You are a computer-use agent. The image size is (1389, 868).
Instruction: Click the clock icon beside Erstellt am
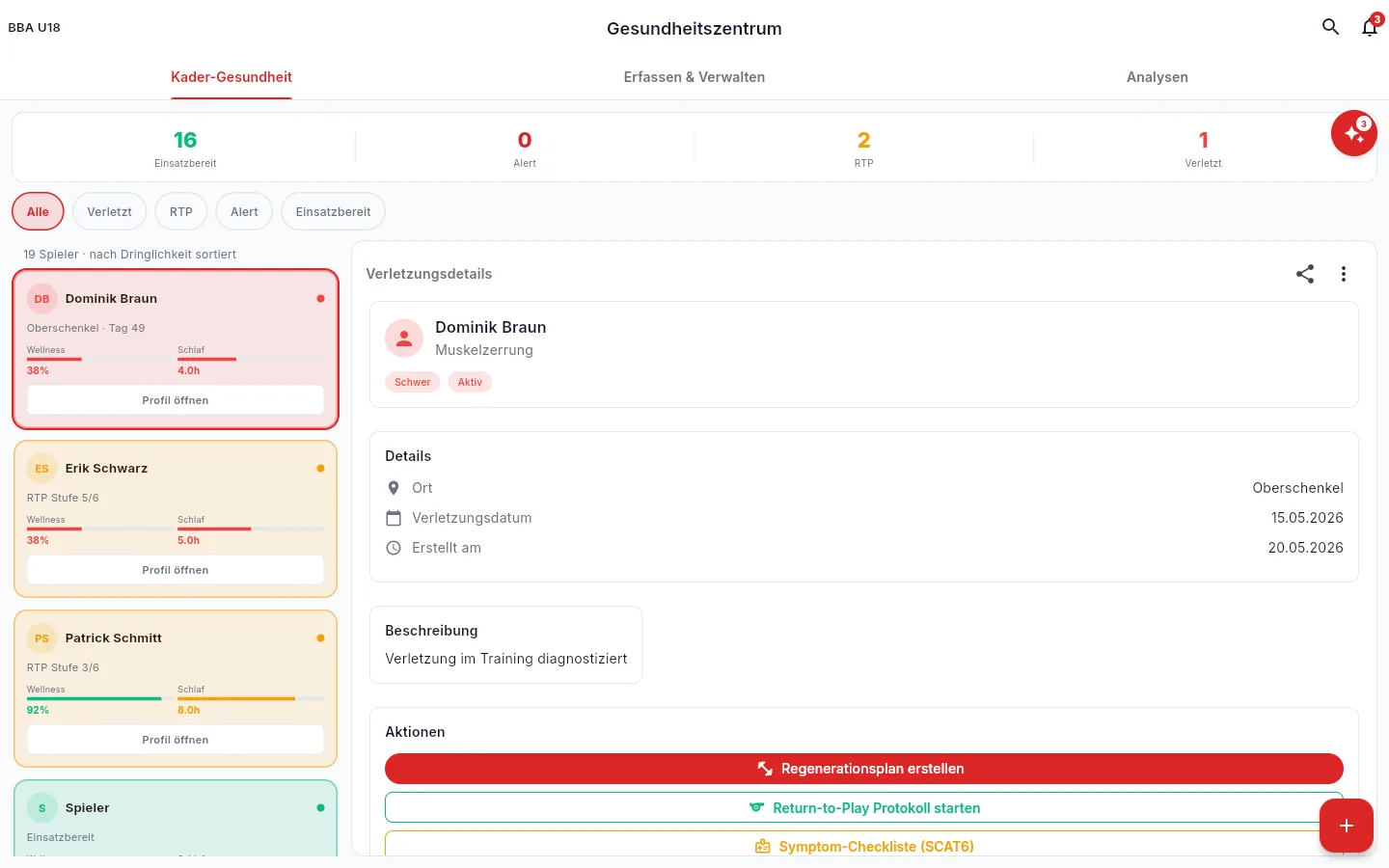tap(394, 548)
